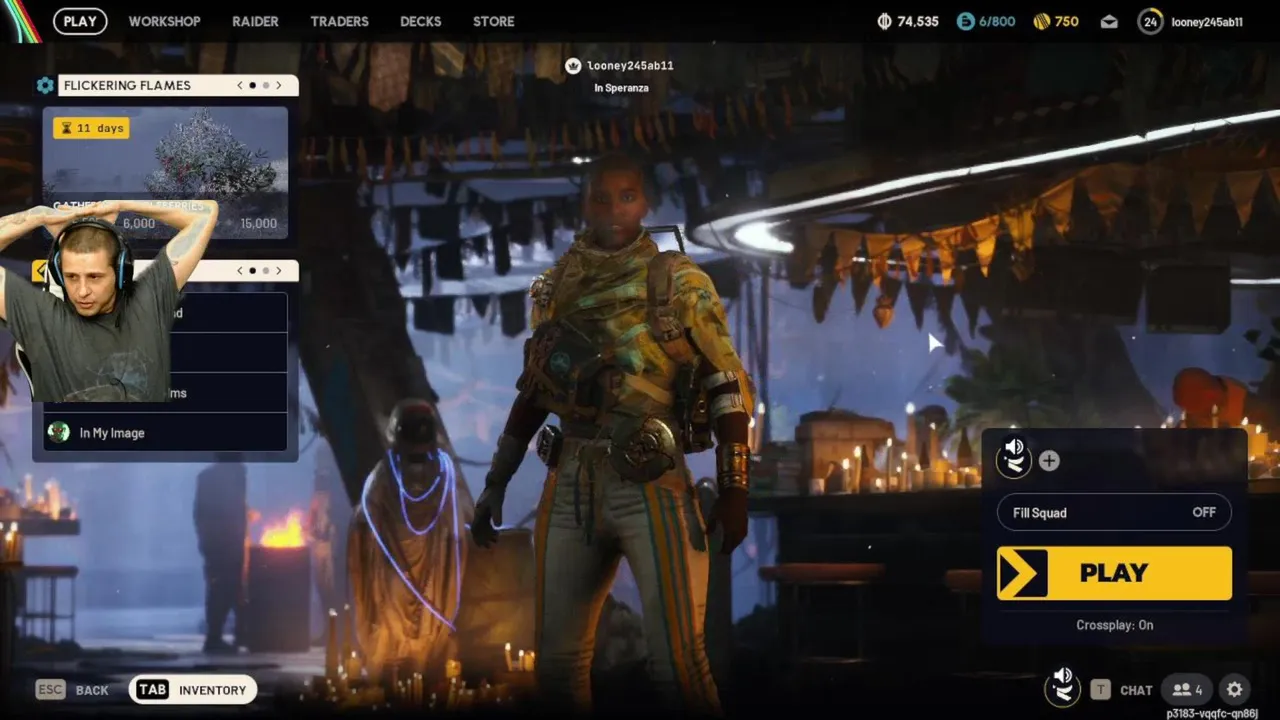The image size is (1280, 720).
Task: Open the Flickering Flames event card thumbnail
Action: click(x=165, y=172)
